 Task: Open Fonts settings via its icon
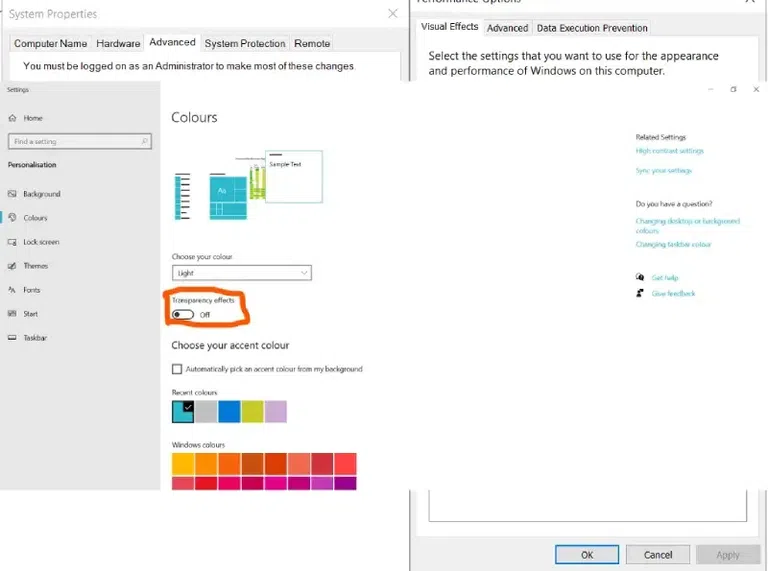[13, 290]
